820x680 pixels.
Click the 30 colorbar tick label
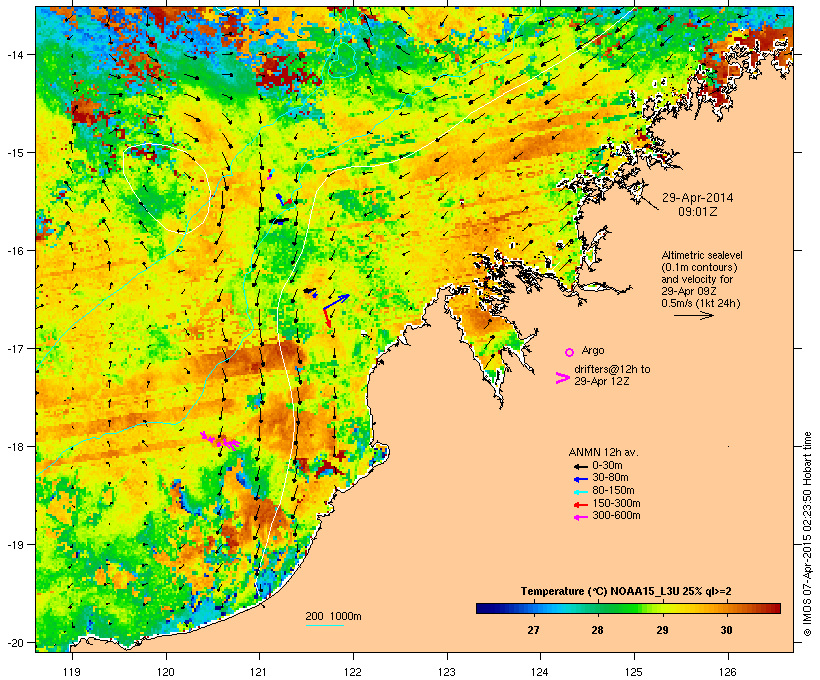click(726, 630)
